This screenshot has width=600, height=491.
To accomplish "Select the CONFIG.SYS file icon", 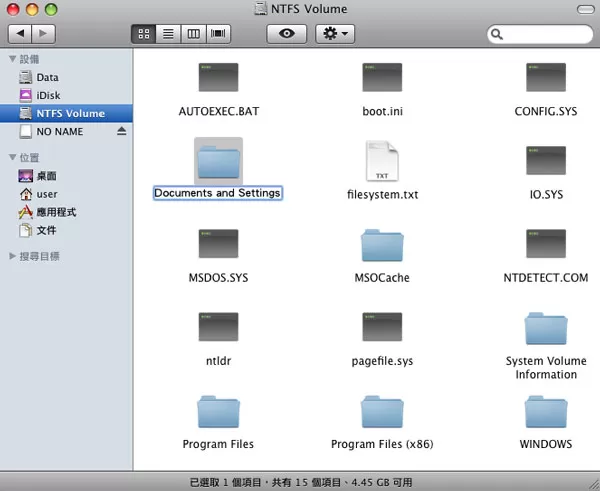I will click(x=546, y=77).
